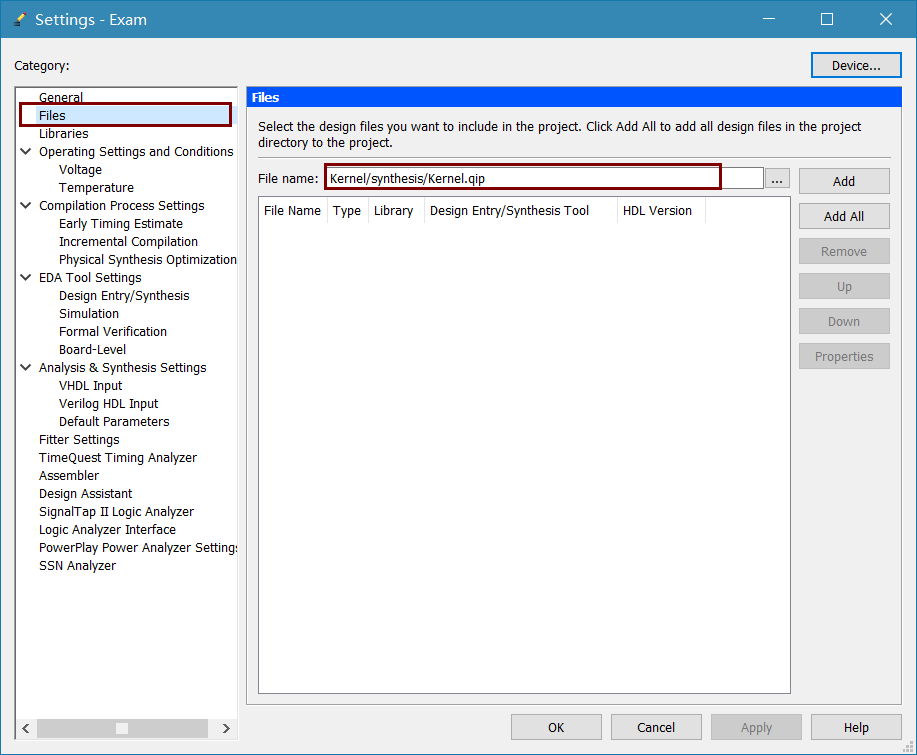Screen dimensions: 917x755
Task: Click the Up button
Action: click(x=844, y=287)
